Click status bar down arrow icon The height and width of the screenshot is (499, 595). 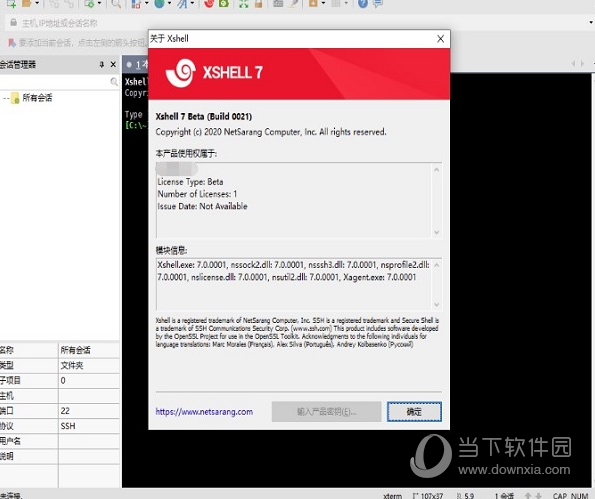pos(538,496)
